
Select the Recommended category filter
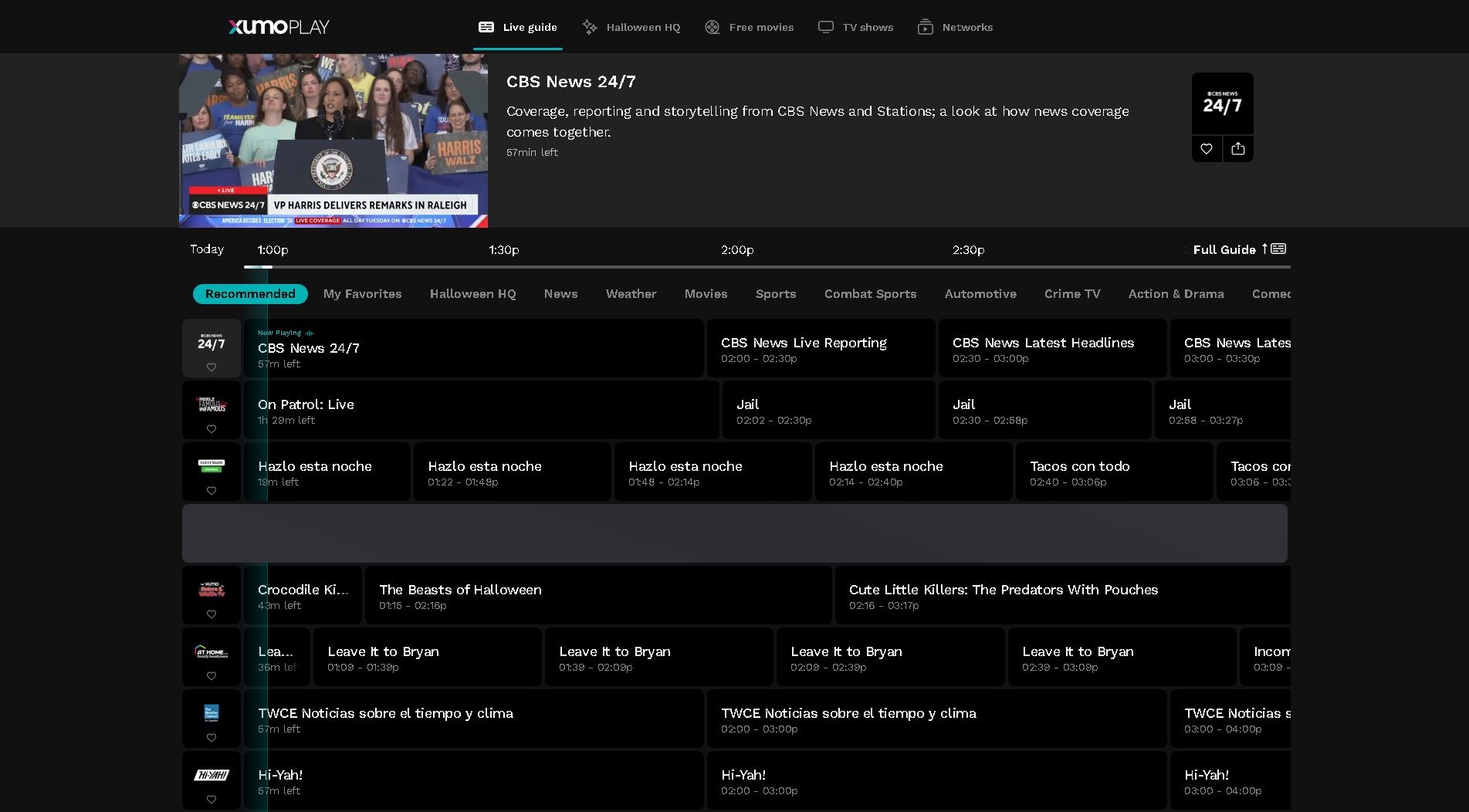point(250,294)
